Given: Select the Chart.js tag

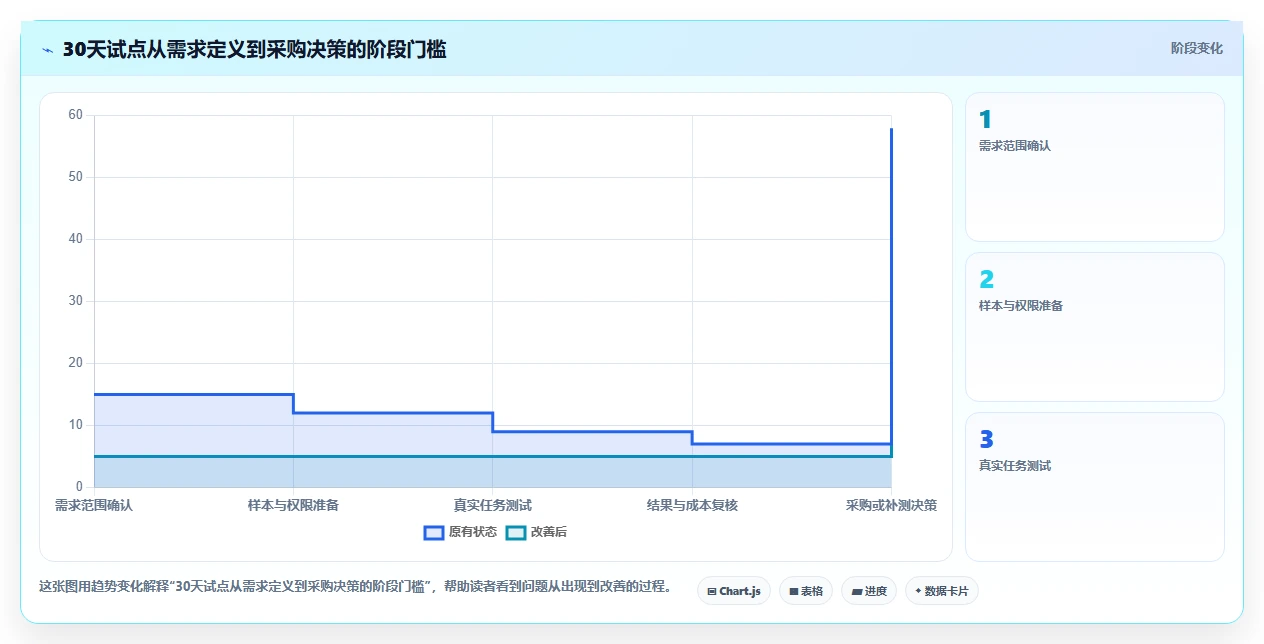Looking at the screenshot, I should [734, 591].
